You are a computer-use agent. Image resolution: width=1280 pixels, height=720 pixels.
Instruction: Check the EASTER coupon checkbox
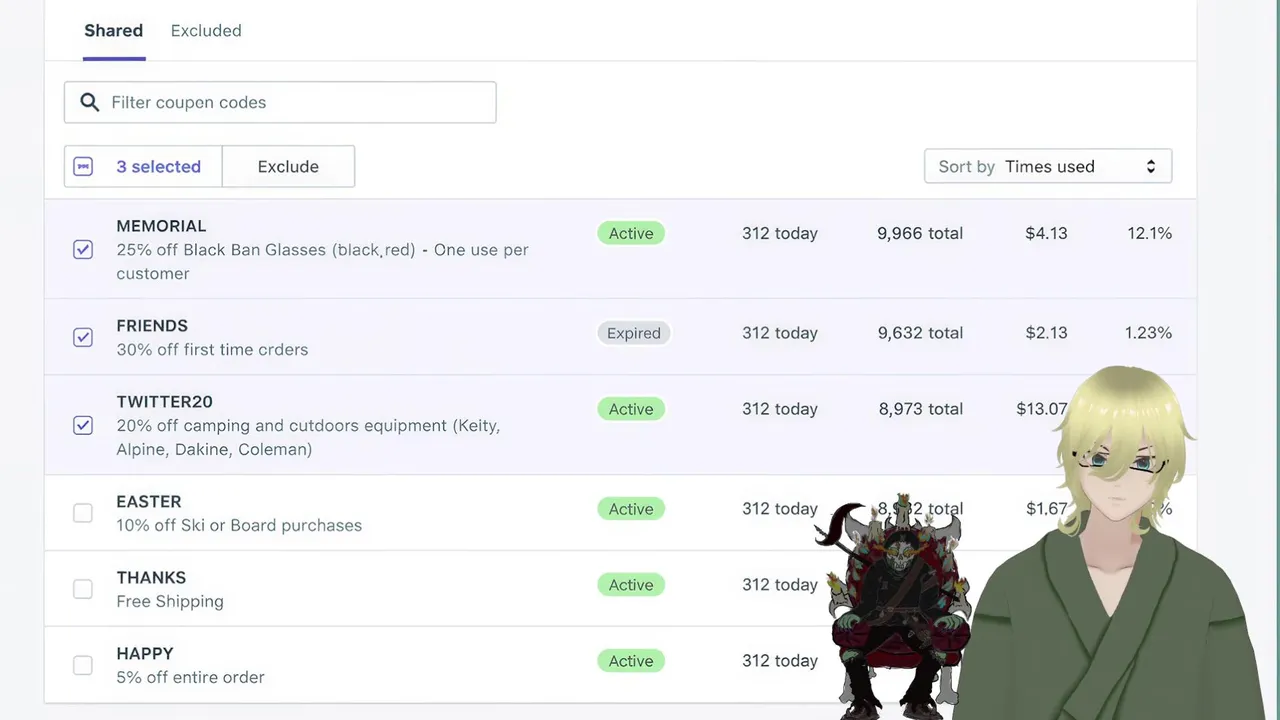click(x=83, y=513)
